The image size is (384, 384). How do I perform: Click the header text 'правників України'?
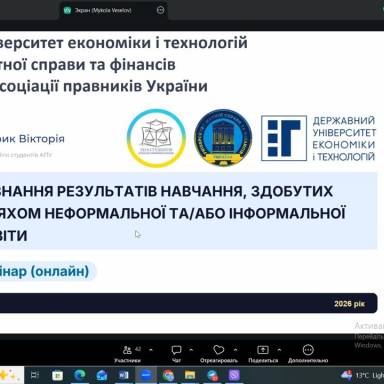tap(135, 86)
